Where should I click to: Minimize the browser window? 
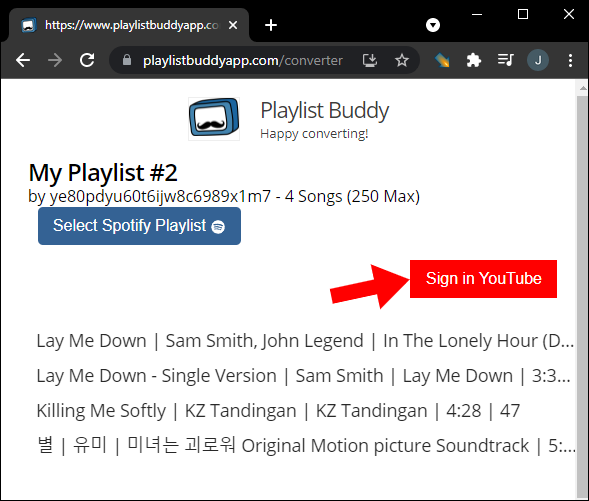click(x=477, y=14)
